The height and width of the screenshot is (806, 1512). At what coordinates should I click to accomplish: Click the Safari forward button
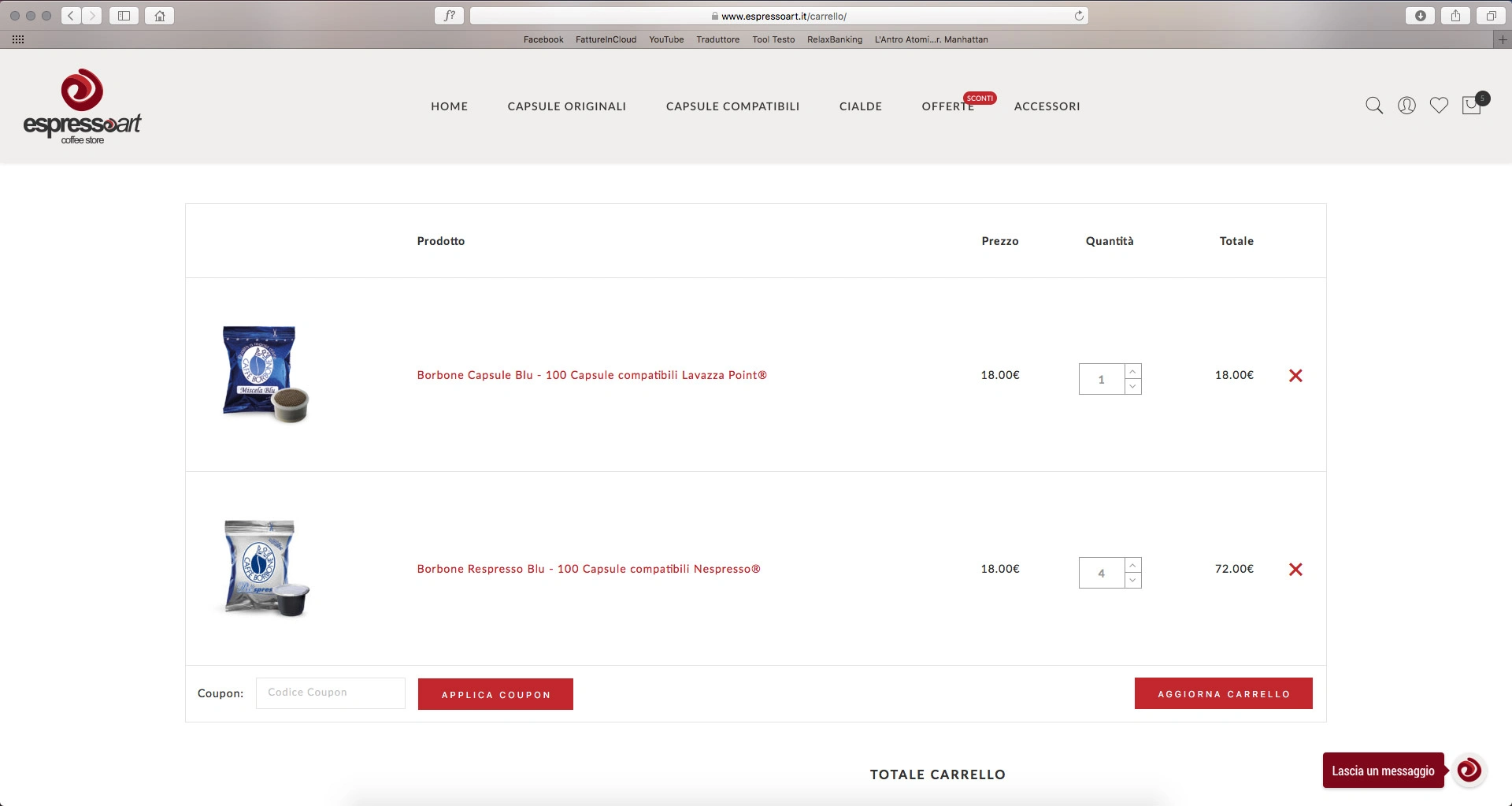point(92,16)
